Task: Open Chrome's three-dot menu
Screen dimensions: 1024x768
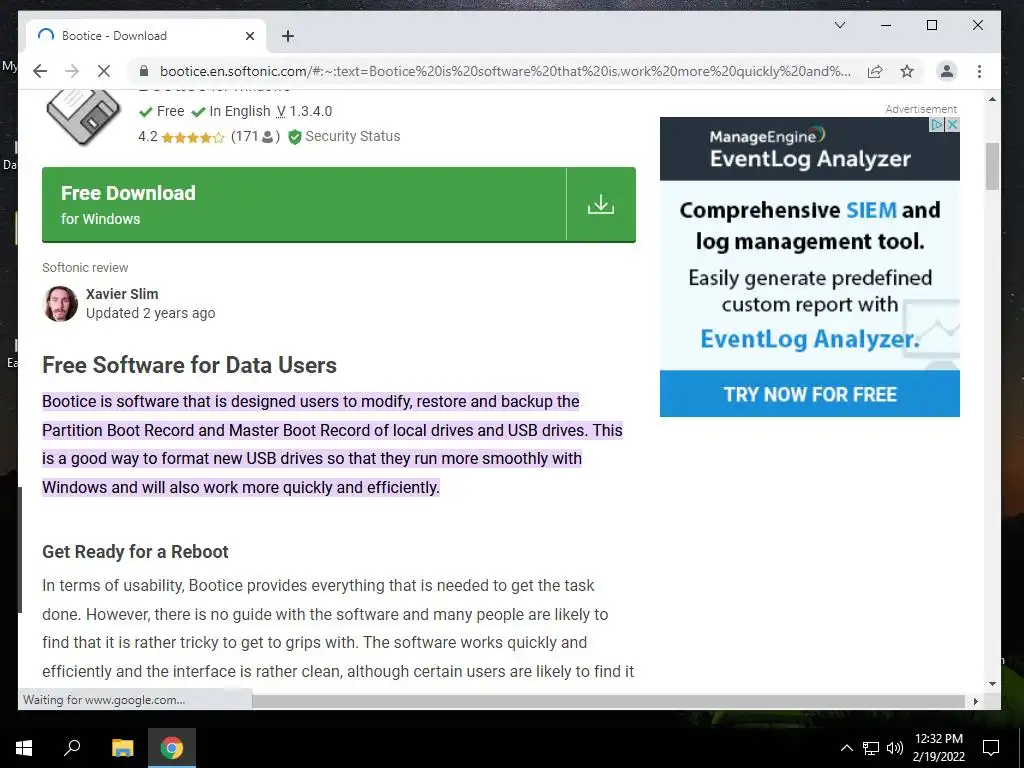Action: tap(979, 71)
